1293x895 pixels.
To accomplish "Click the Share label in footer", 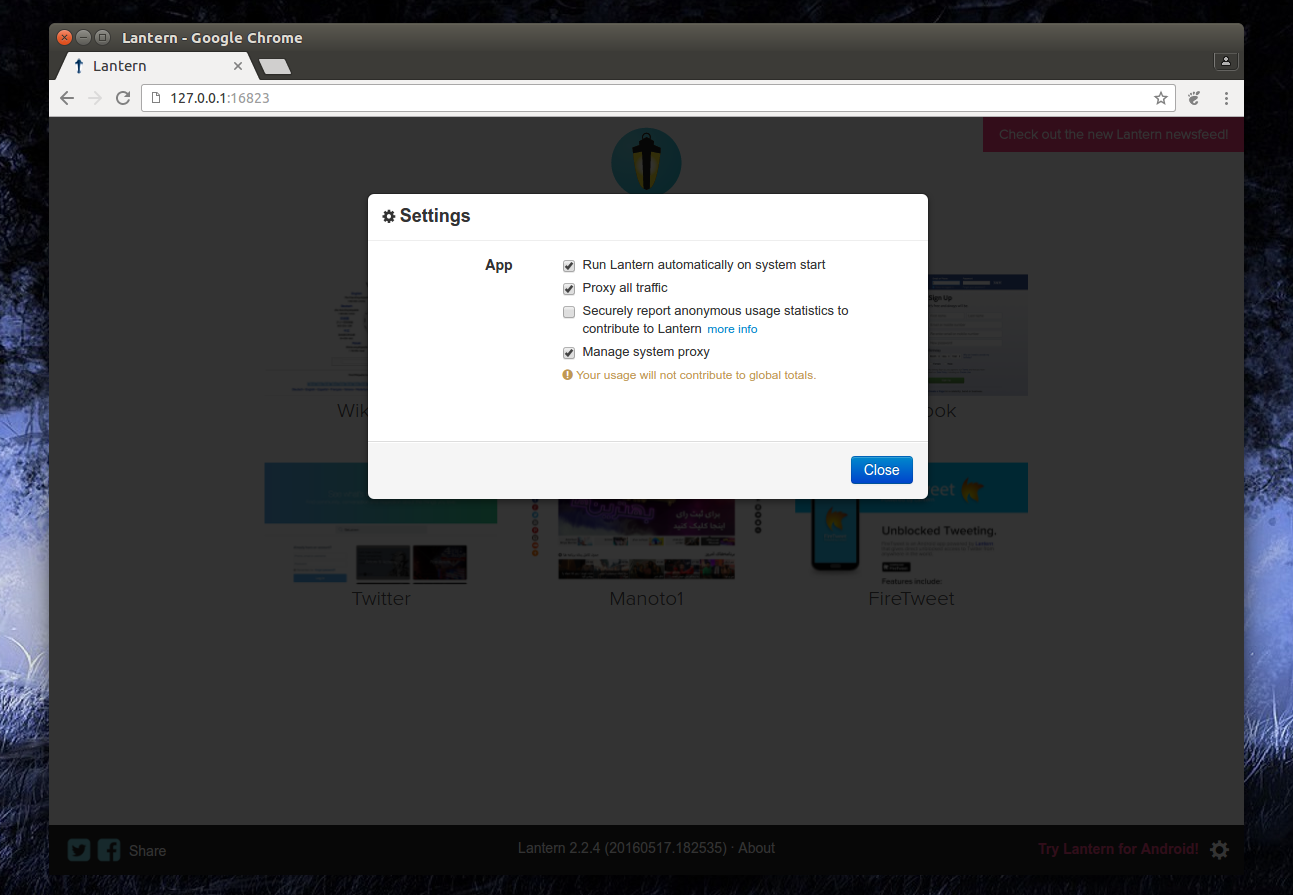I will [x=147, y=851].
